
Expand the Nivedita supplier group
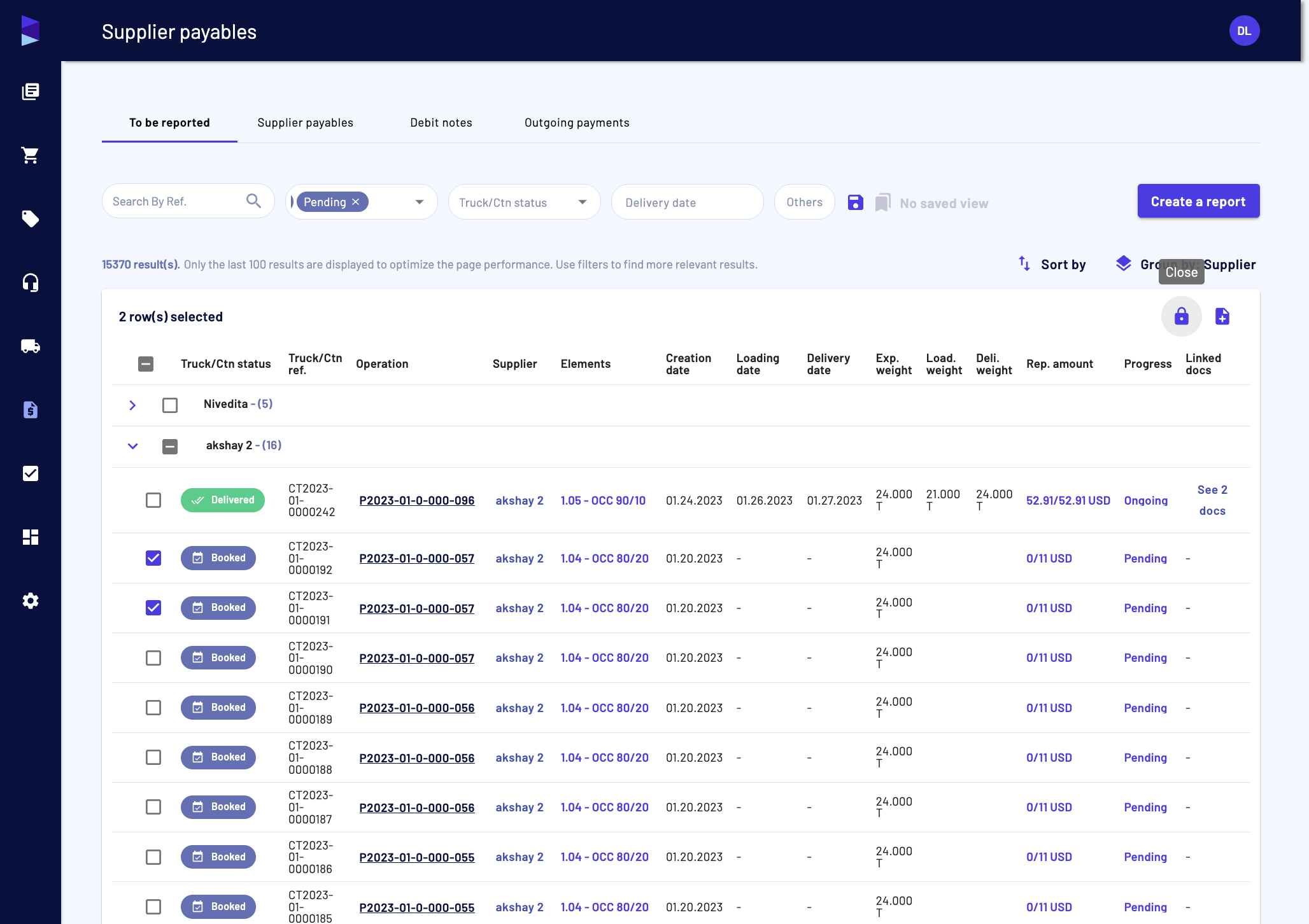pos(132,405)
